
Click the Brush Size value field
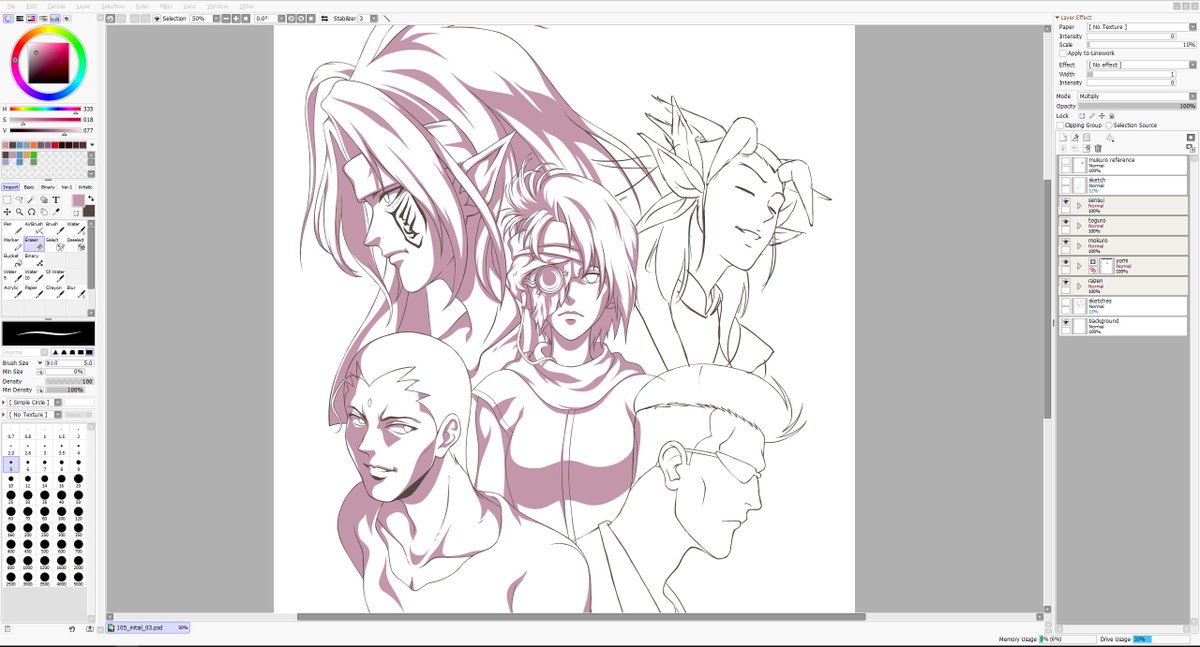click(70, 363)
